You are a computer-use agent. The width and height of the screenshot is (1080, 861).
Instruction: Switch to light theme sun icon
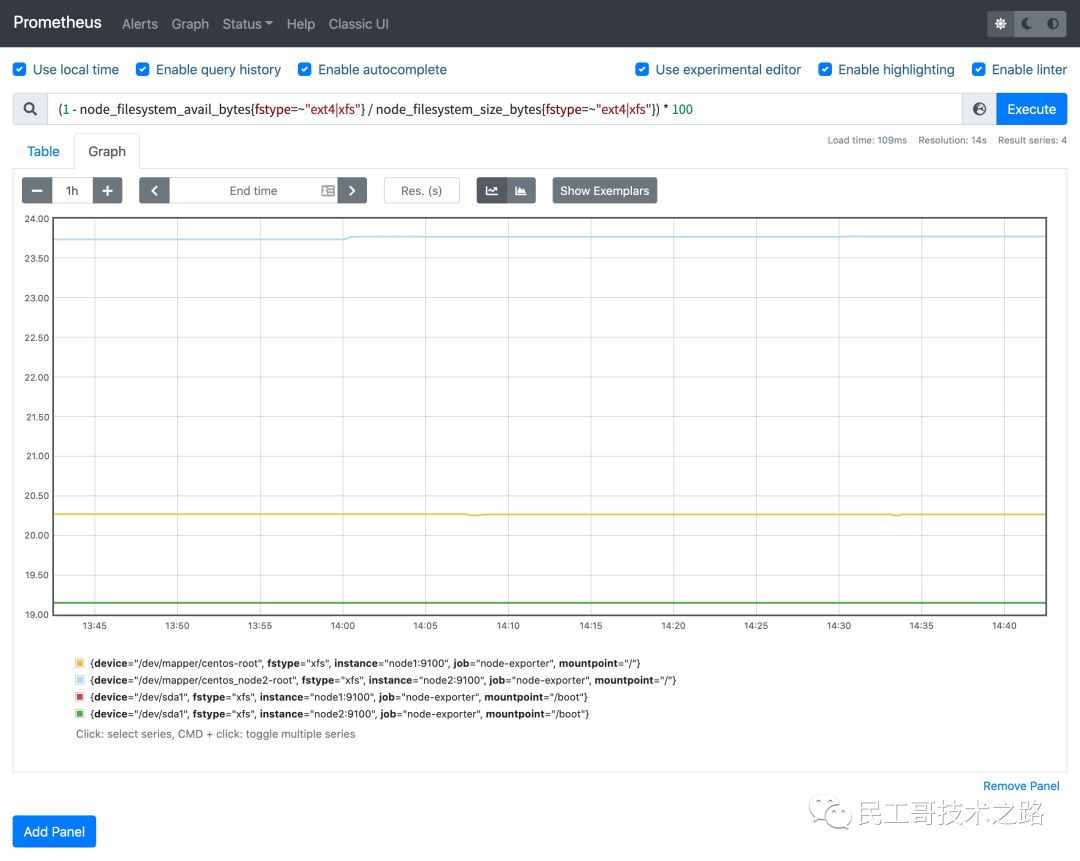click(1001, 23)
